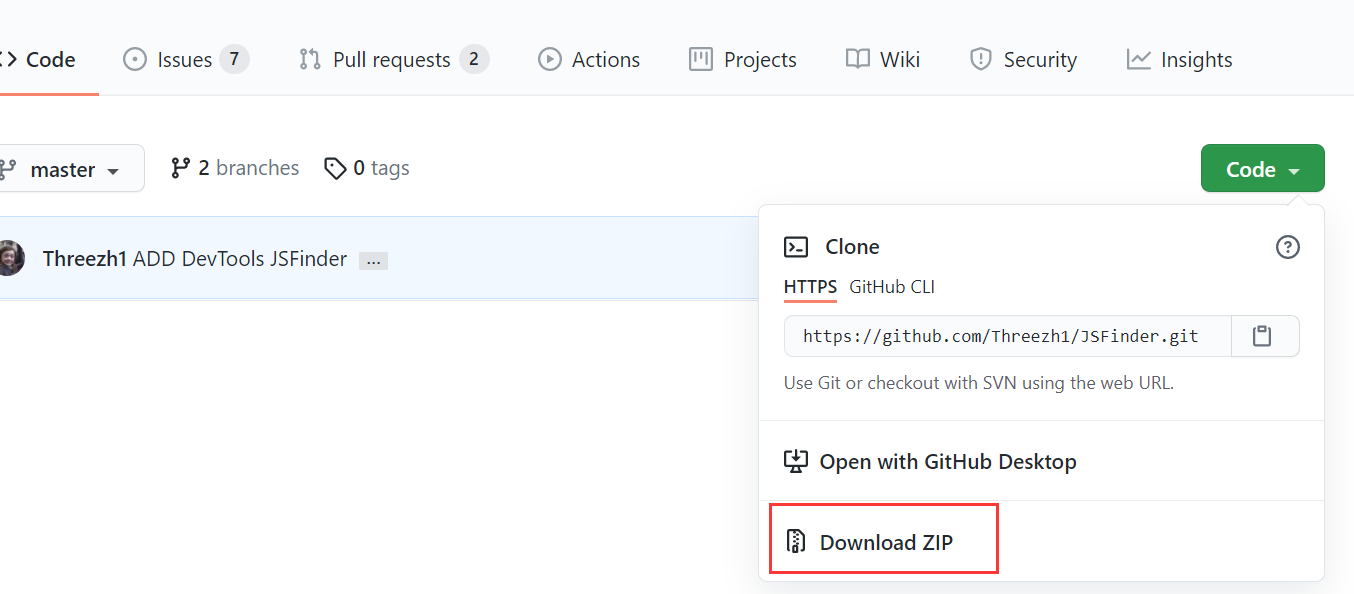Open the Insights tab
The height and width of the screenshot is (594, 1354).
click(x=1179, y=60)
